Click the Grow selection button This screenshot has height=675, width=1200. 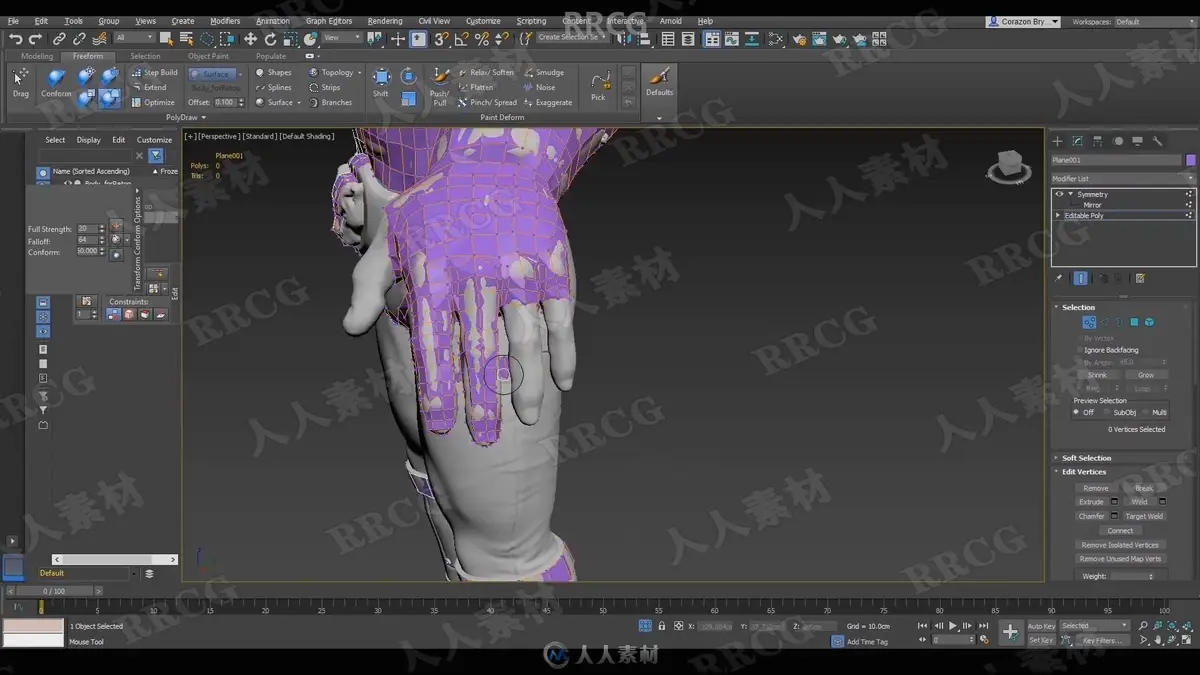tap(1146, 375)
